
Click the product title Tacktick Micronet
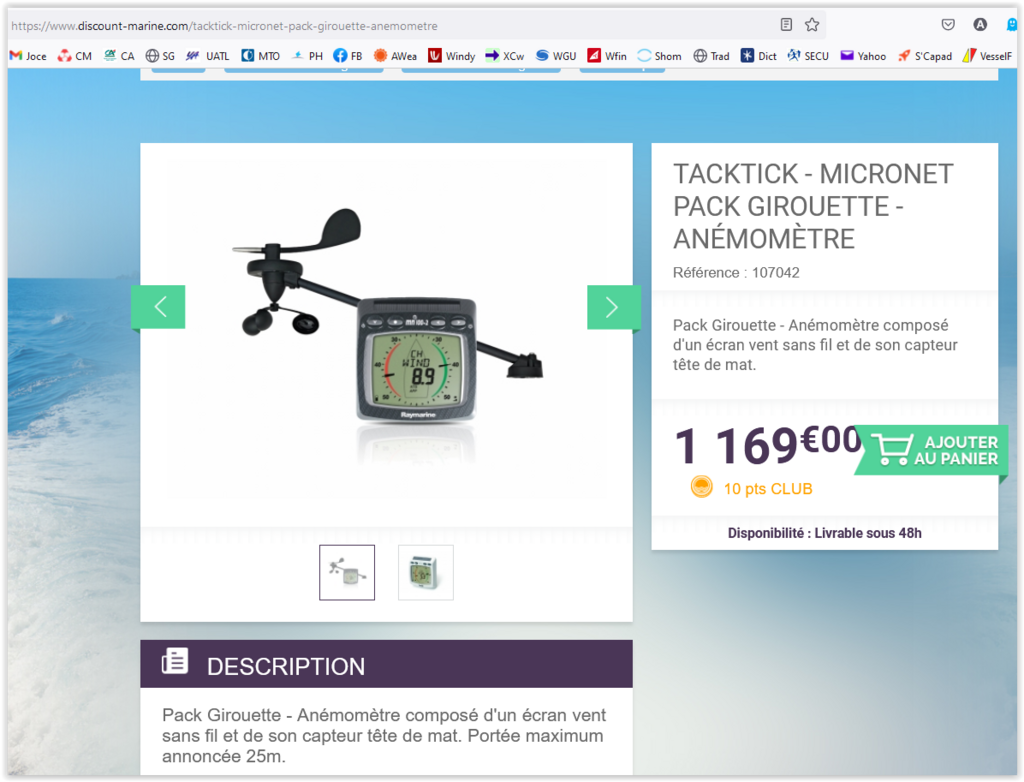(x=814, y=206)
